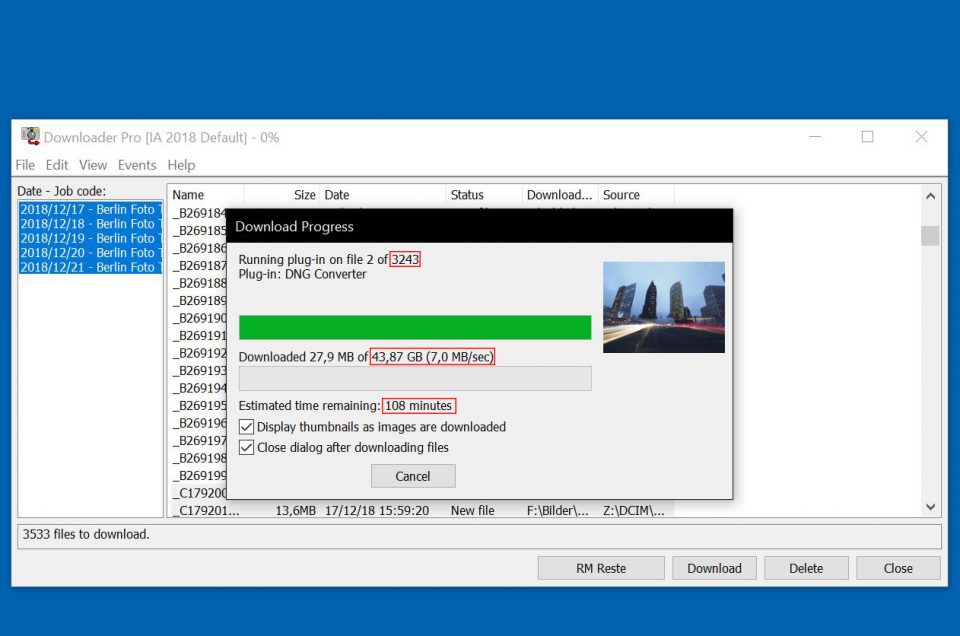Select file row _B269194
This screenshot has width=960, height=636.
pyautogui.click(x=200, y=388)
